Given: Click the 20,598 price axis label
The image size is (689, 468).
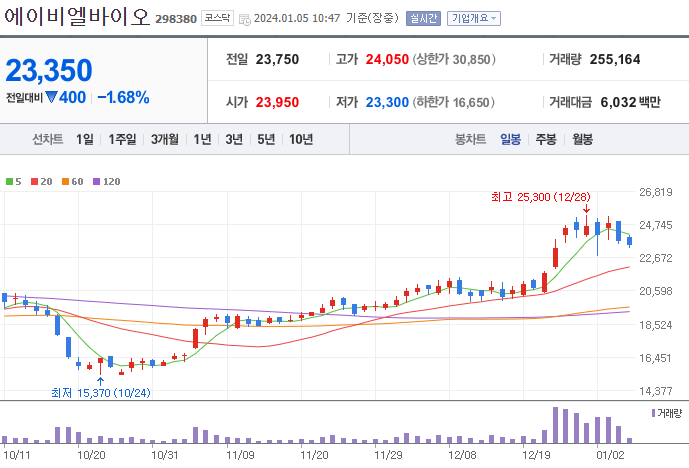Looking at the screenshot, I should [656, 291].
